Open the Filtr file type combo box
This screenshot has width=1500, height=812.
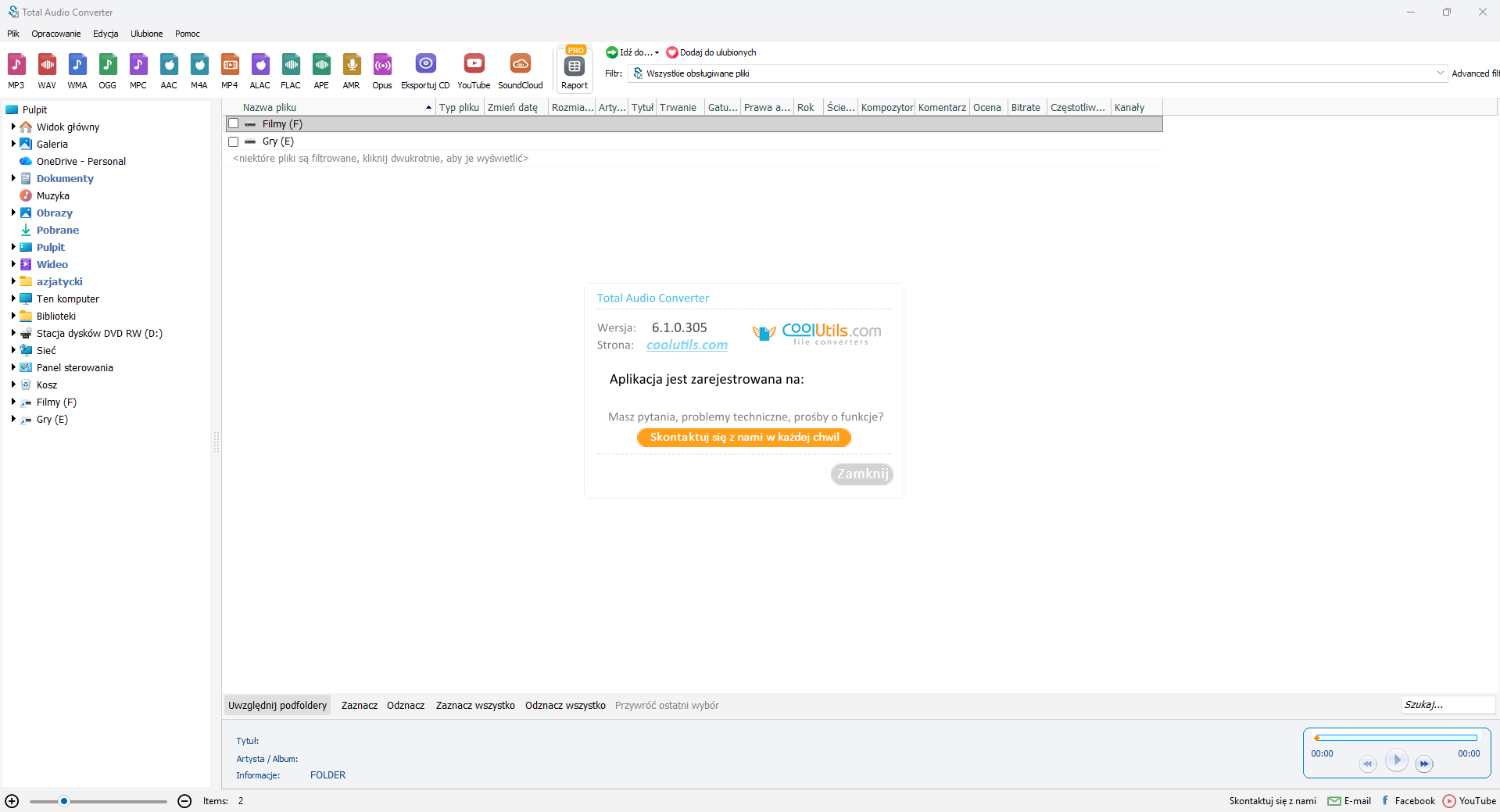click(x=1037, y=73)
